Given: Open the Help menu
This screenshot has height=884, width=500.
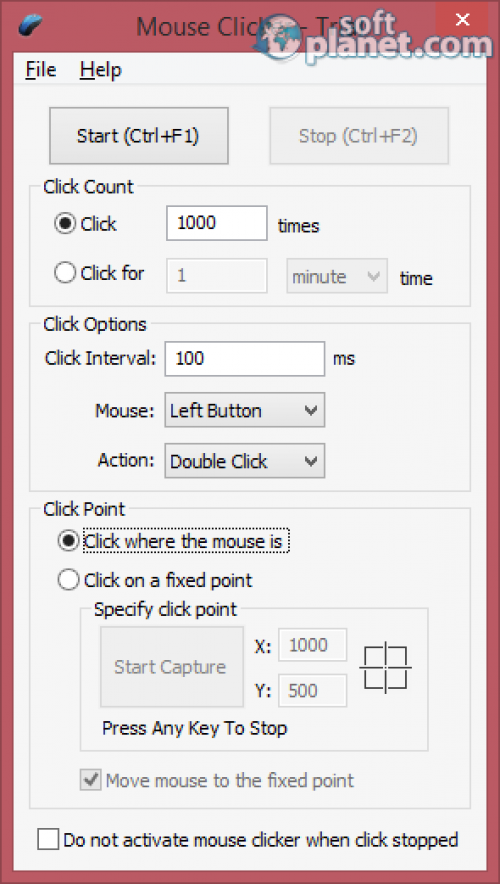Looking at the screenshot, I should (x=101, y=70).
